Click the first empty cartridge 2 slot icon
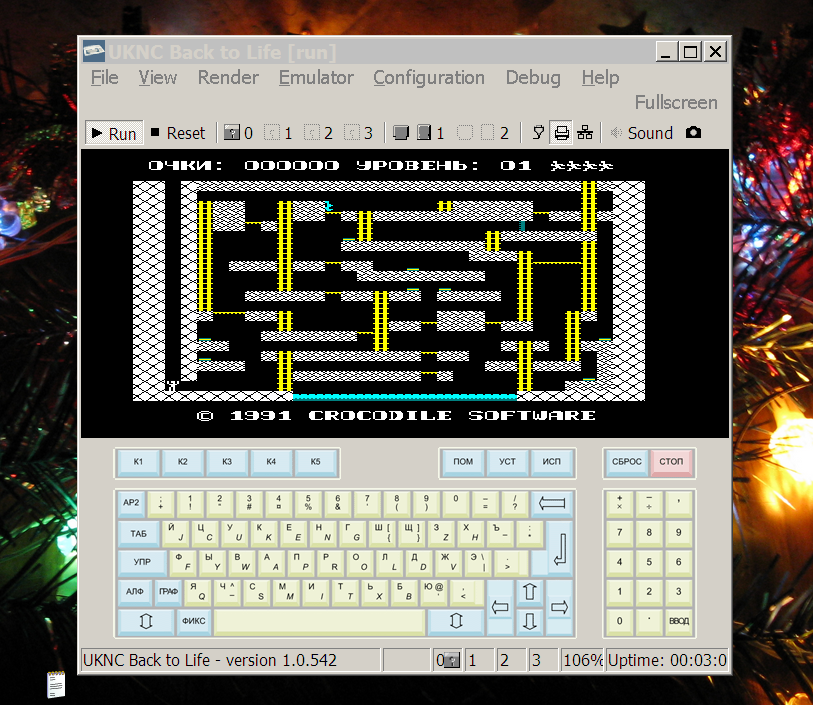The image size is (813, 705). point(465,133)
